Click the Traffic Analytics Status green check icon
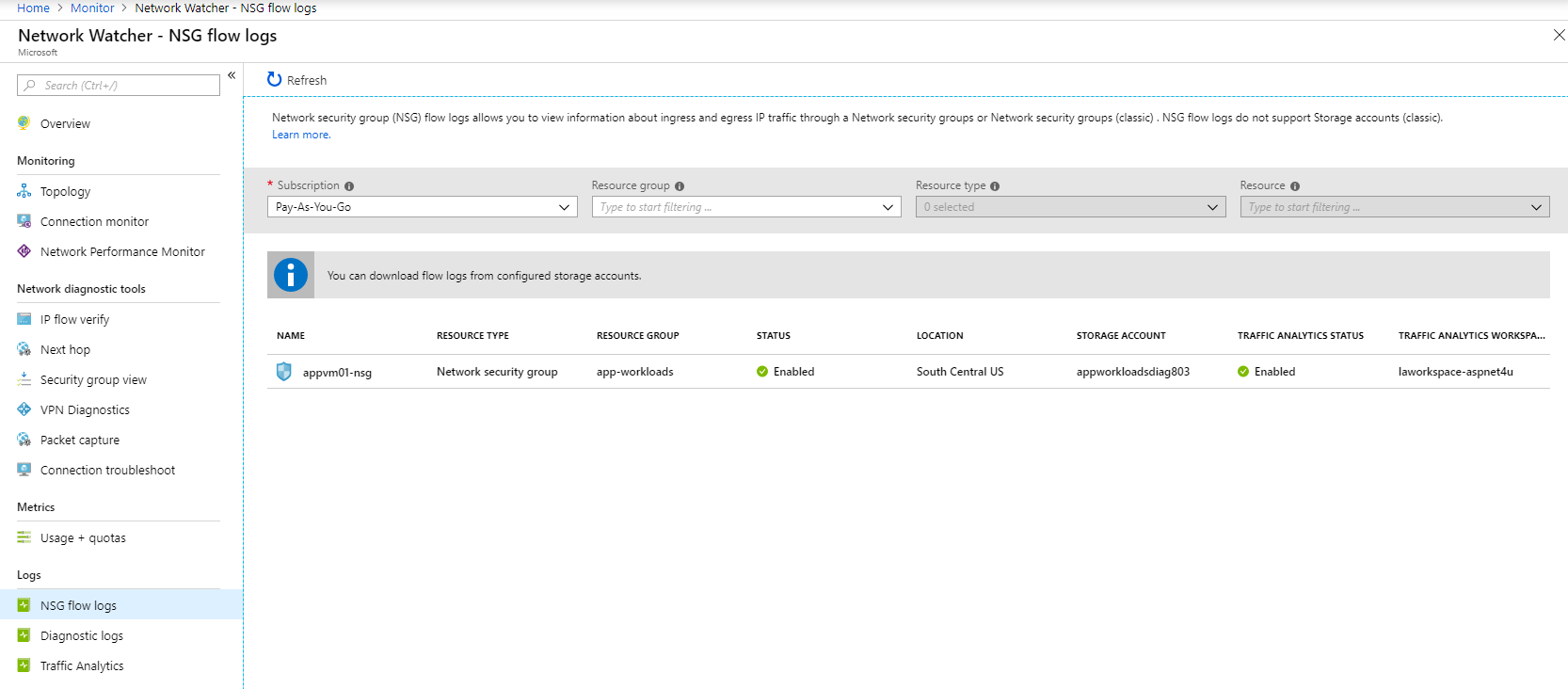The height and width of the screenshot is (689, 1568). [x=1243, y=372]
